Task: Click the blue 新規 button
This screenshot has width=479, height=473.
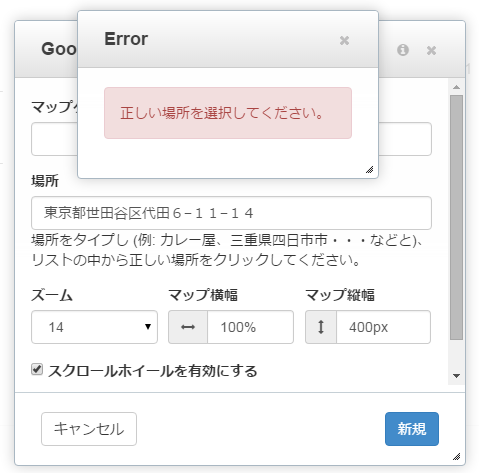Action: tap(412, 429)
